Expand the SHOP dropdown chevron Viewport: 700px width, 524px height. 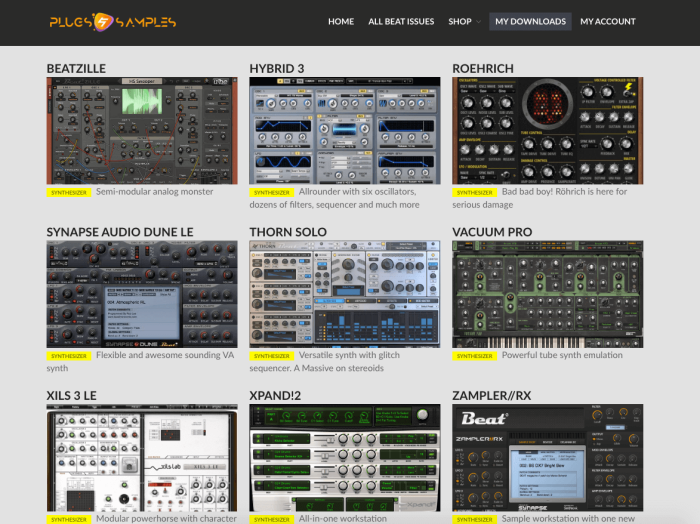pos(479,22)
